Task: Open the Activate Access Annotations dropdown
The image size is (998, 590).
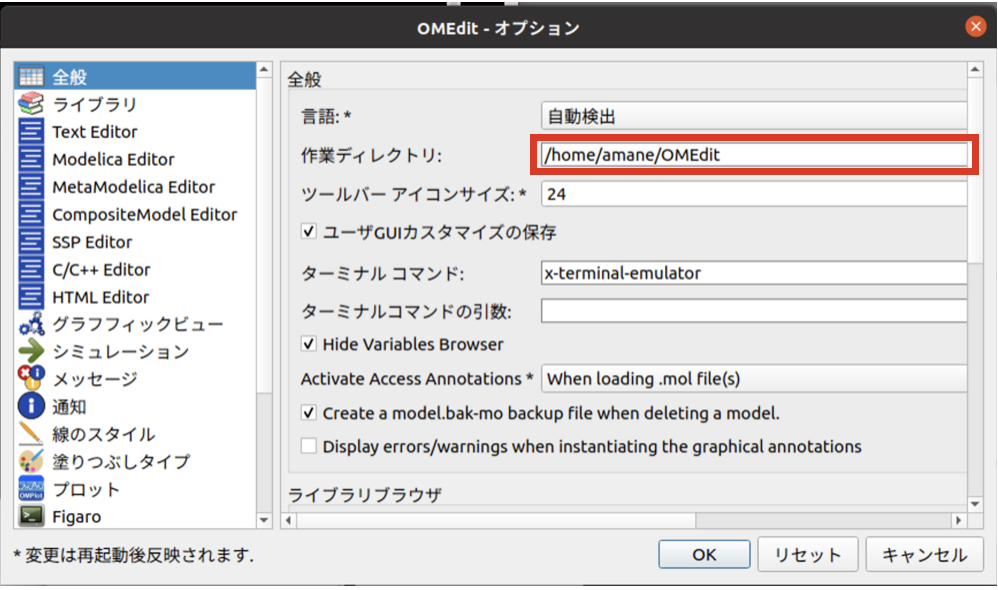Action: [754, 379]
